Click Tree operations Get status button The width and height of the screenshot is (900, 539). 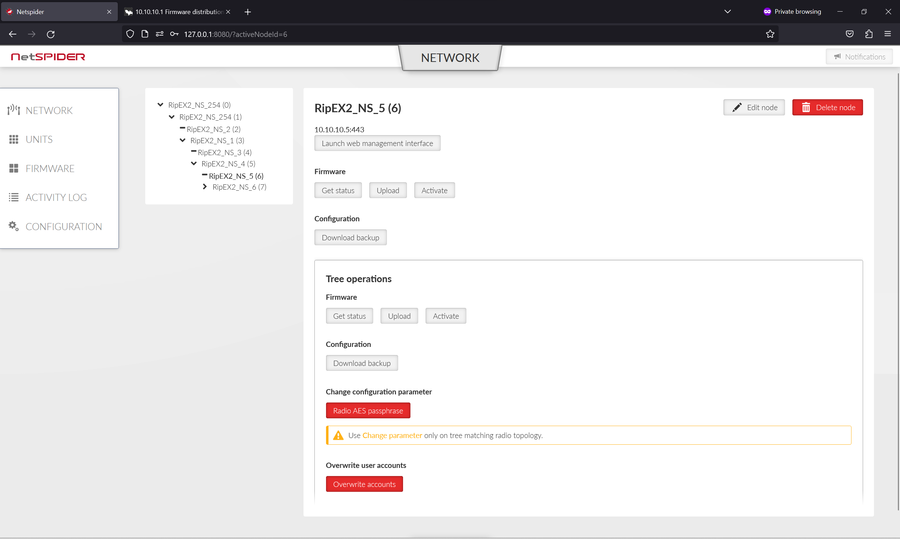point(349,316)
